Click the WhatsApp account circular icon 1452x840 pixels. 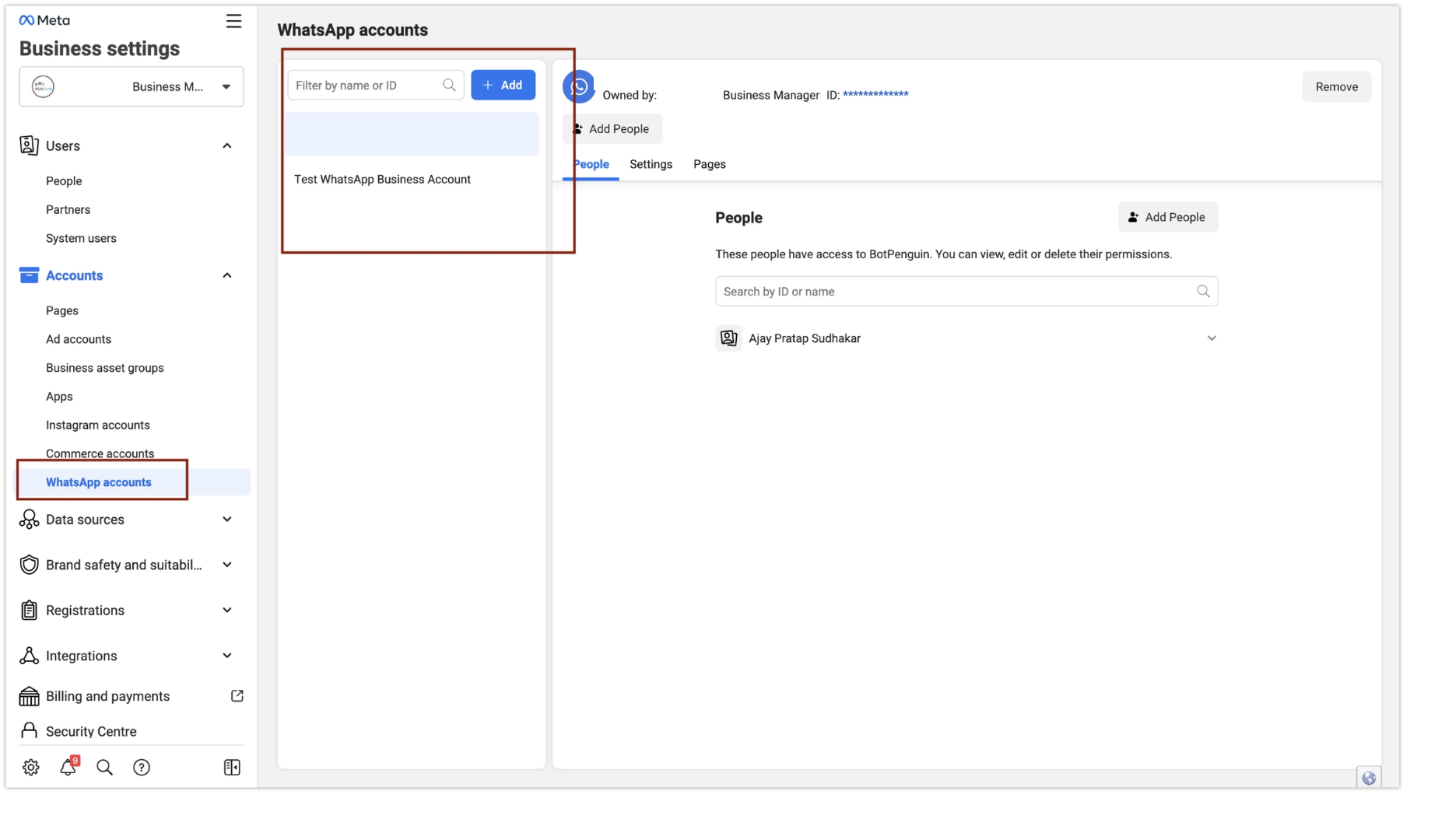point(577,86)
